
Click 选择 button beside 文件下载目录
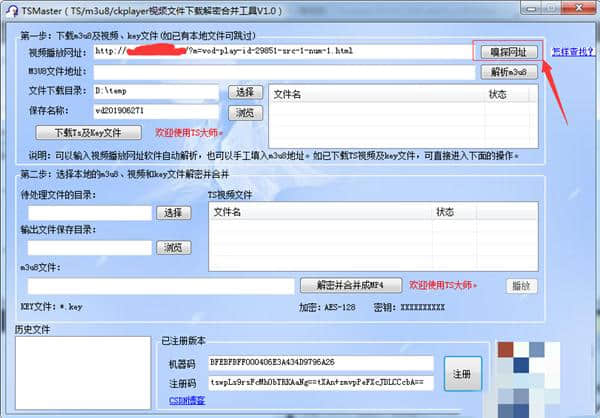(244, 92)
